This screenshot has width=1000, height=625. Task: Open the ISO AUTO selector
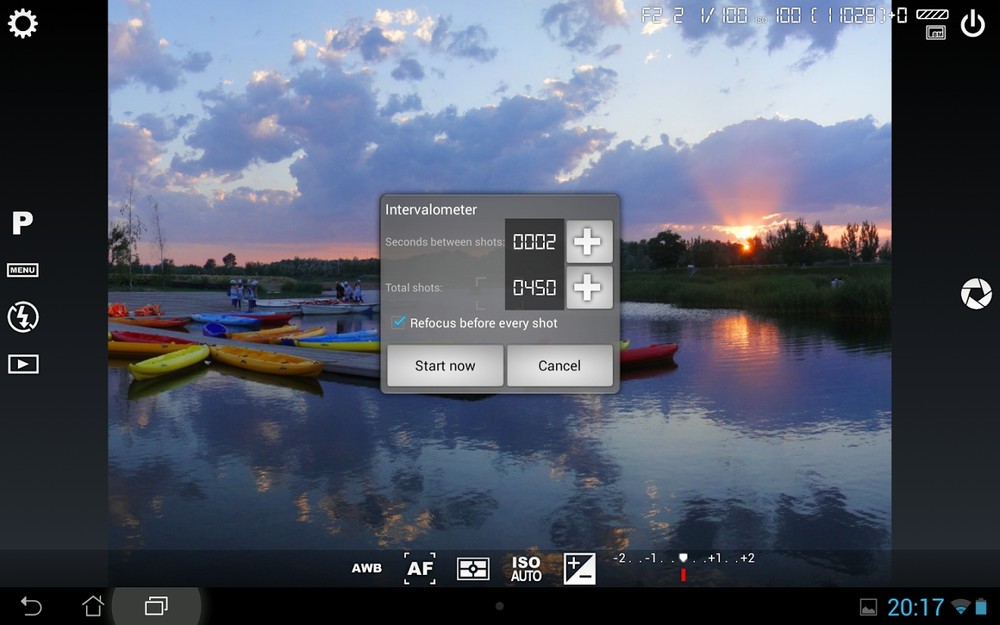click(x=526, y=569)
